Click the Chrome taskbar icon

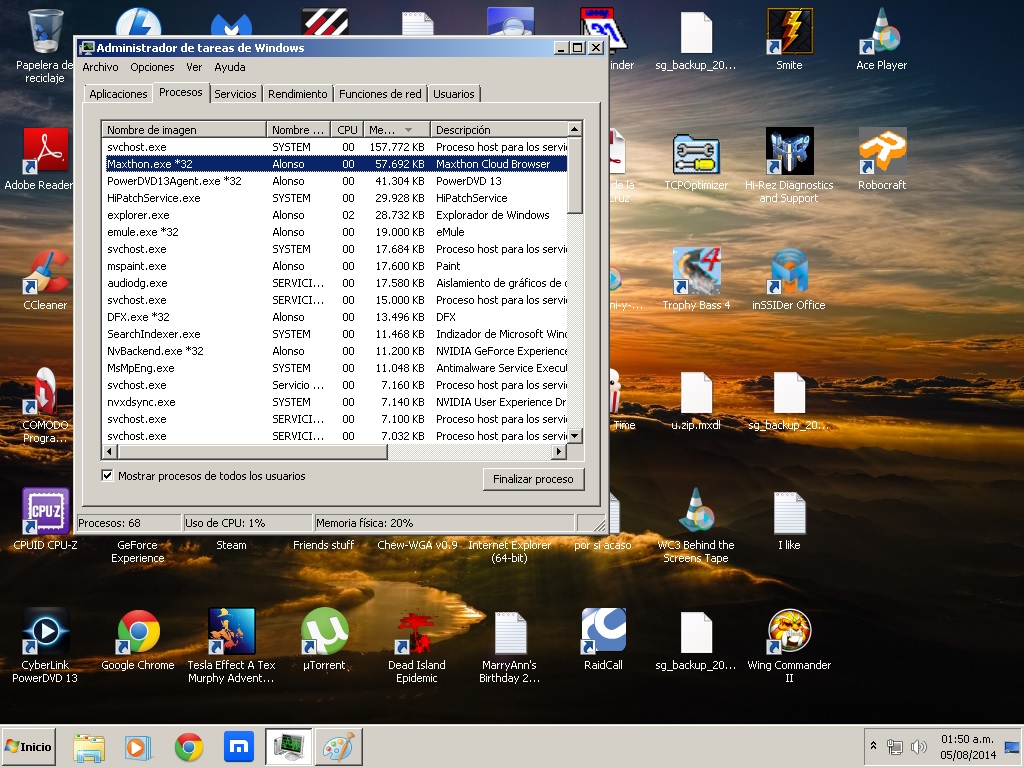pyautogui.click(x=189, y=747)
